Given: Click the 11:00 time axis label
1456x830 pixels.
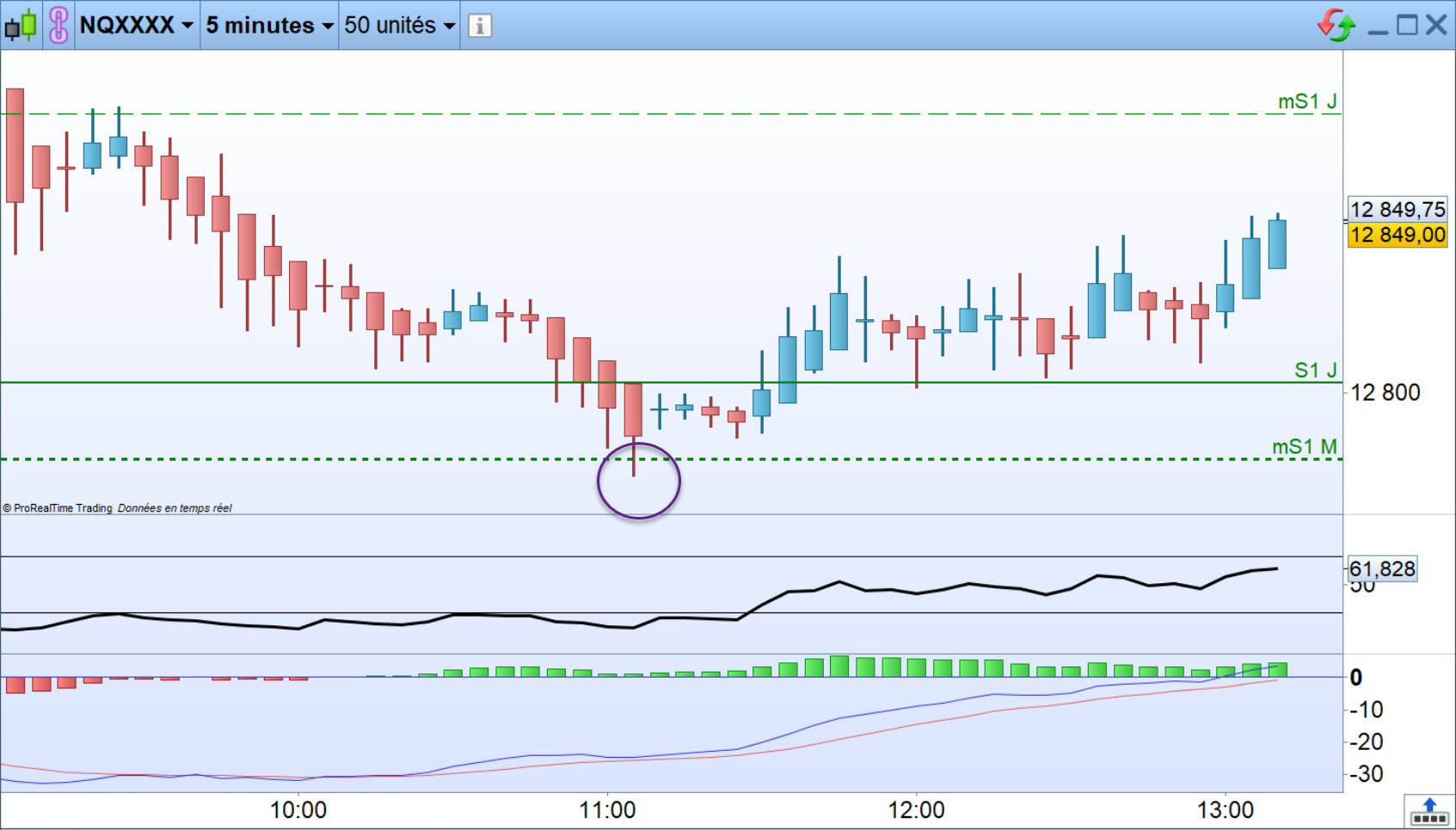Looking at the screenshot, I should [x=607, y=810].
